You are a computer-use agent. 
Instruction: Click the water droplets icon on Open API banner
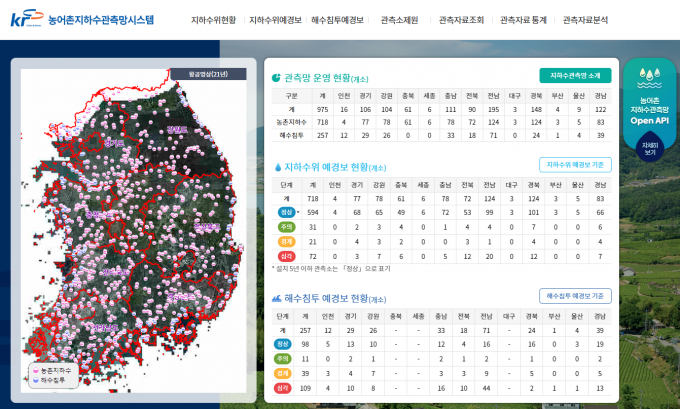[649, 80]
